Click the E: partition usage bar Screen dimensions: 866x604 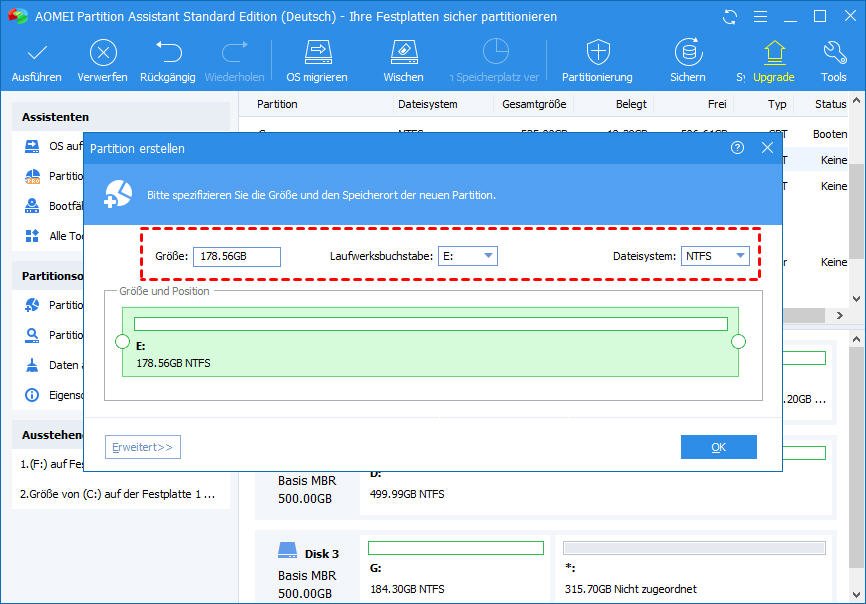(431, 324)
